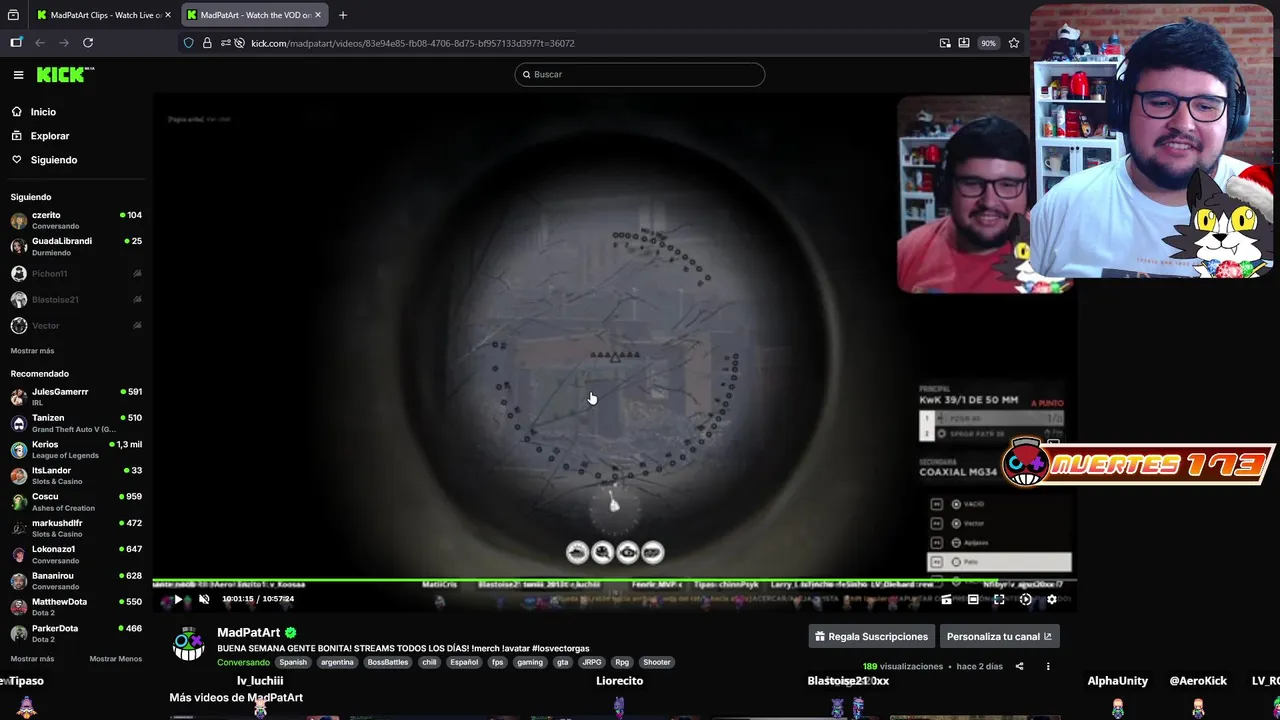Open Explorar in the sidebar
The height and width of the screenshot is (720, 1280).
(x=50, y=136)
